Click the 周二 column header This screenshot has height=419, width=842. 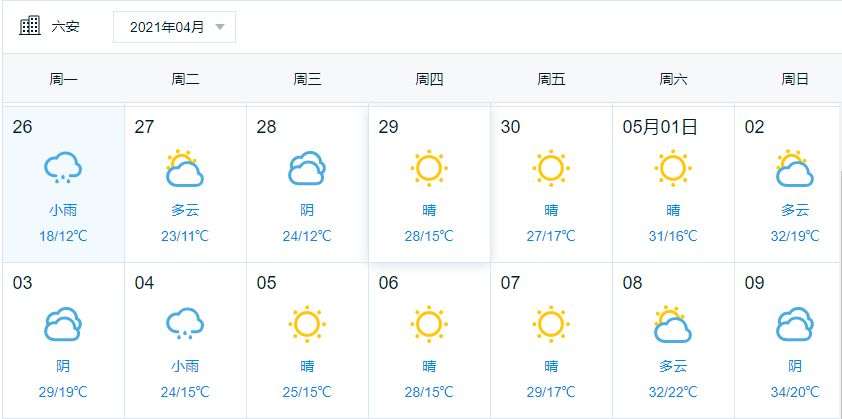pos(185,80)
